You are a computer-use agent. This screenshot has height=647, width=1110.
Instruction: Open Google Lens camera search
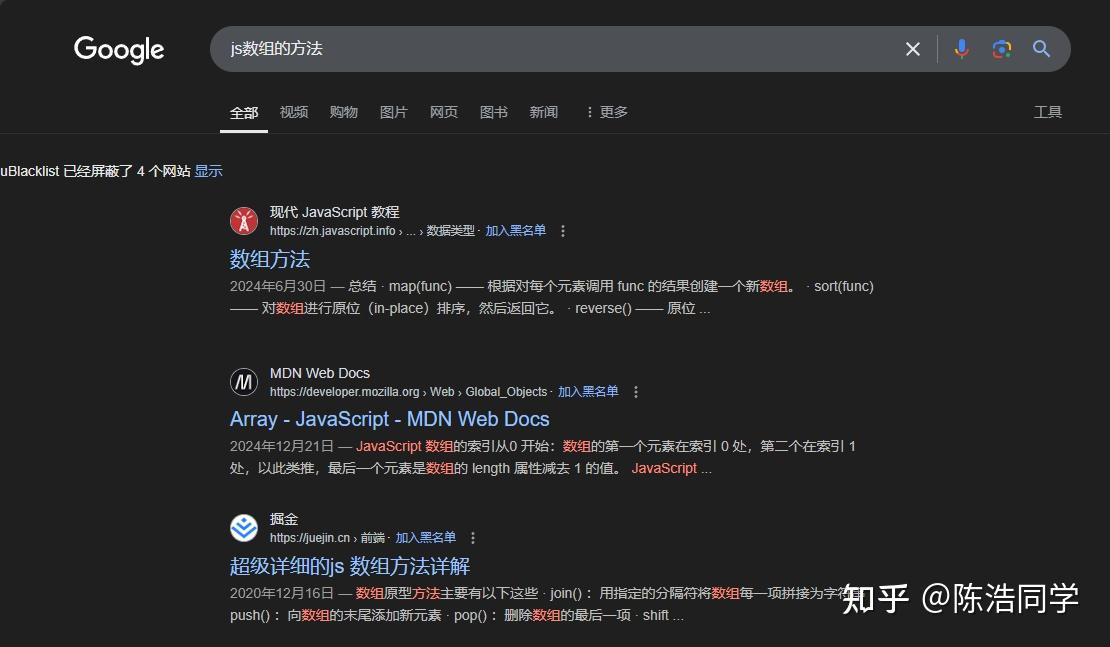(x=1001, y=48)
